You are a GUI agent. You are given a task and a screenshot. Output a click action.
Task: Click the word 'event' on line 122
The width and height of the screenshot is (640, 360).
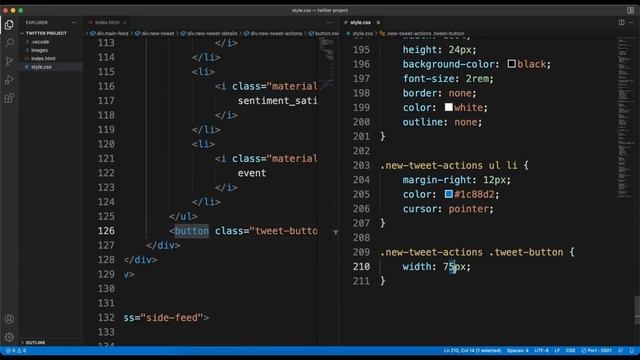click(x=251, y=173)
